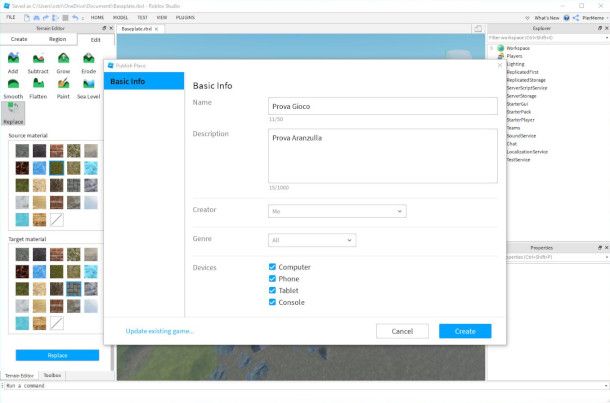Select the Flatten terrain tool
Screen dimensions: 610x403
pos(38,88)
